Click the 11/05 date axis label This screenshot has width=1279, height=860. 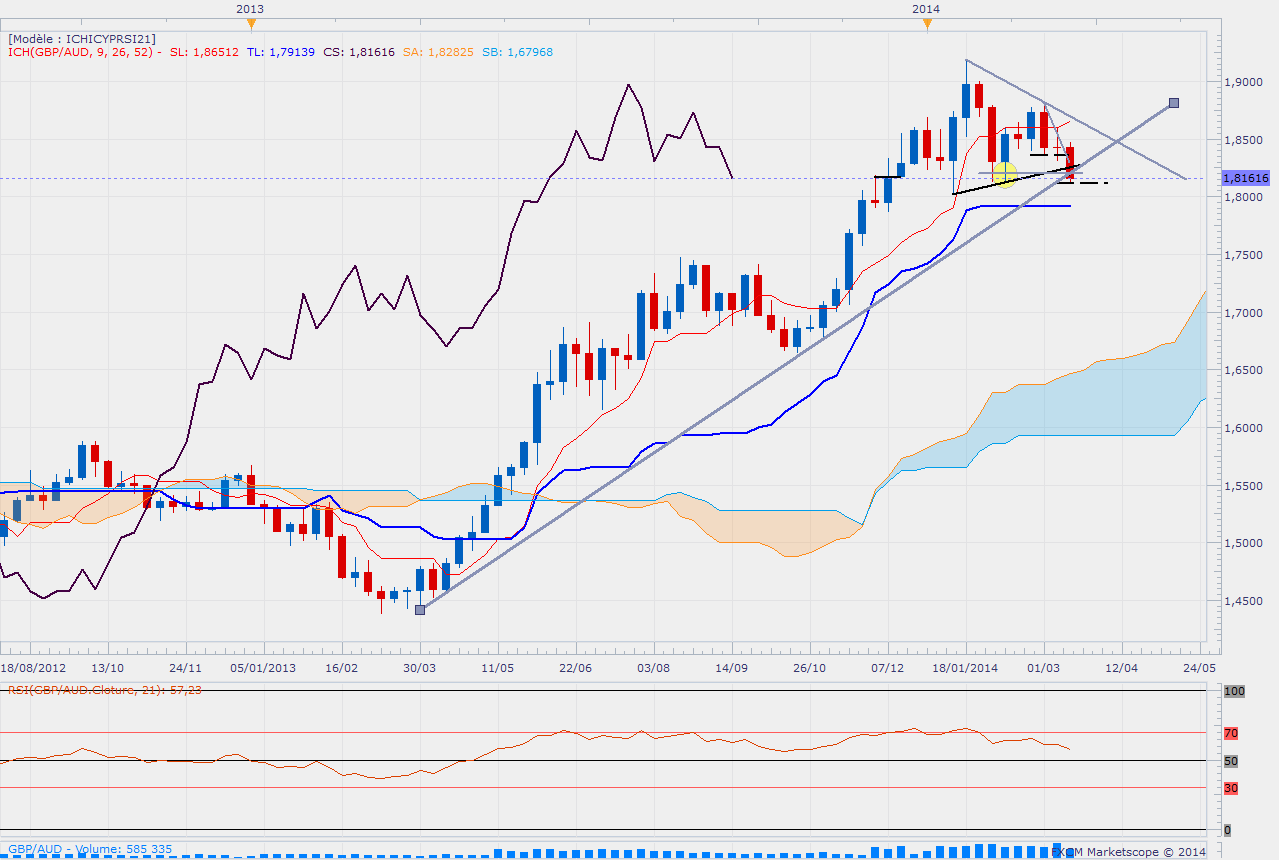click(497, 666)
